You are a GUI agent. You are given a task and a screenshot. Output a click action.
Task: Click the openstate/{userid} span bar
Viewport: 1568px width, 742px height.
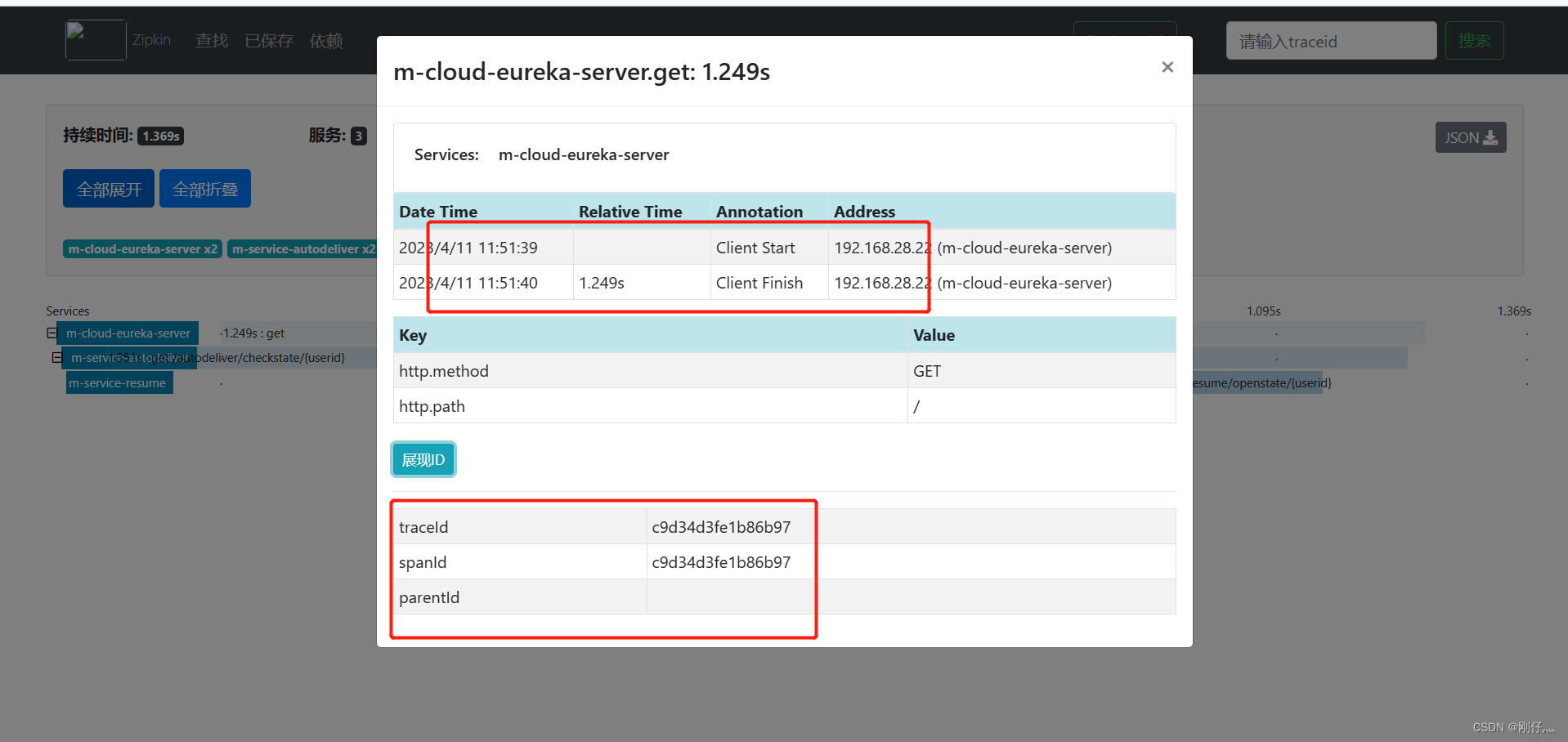coord(1257,383)
